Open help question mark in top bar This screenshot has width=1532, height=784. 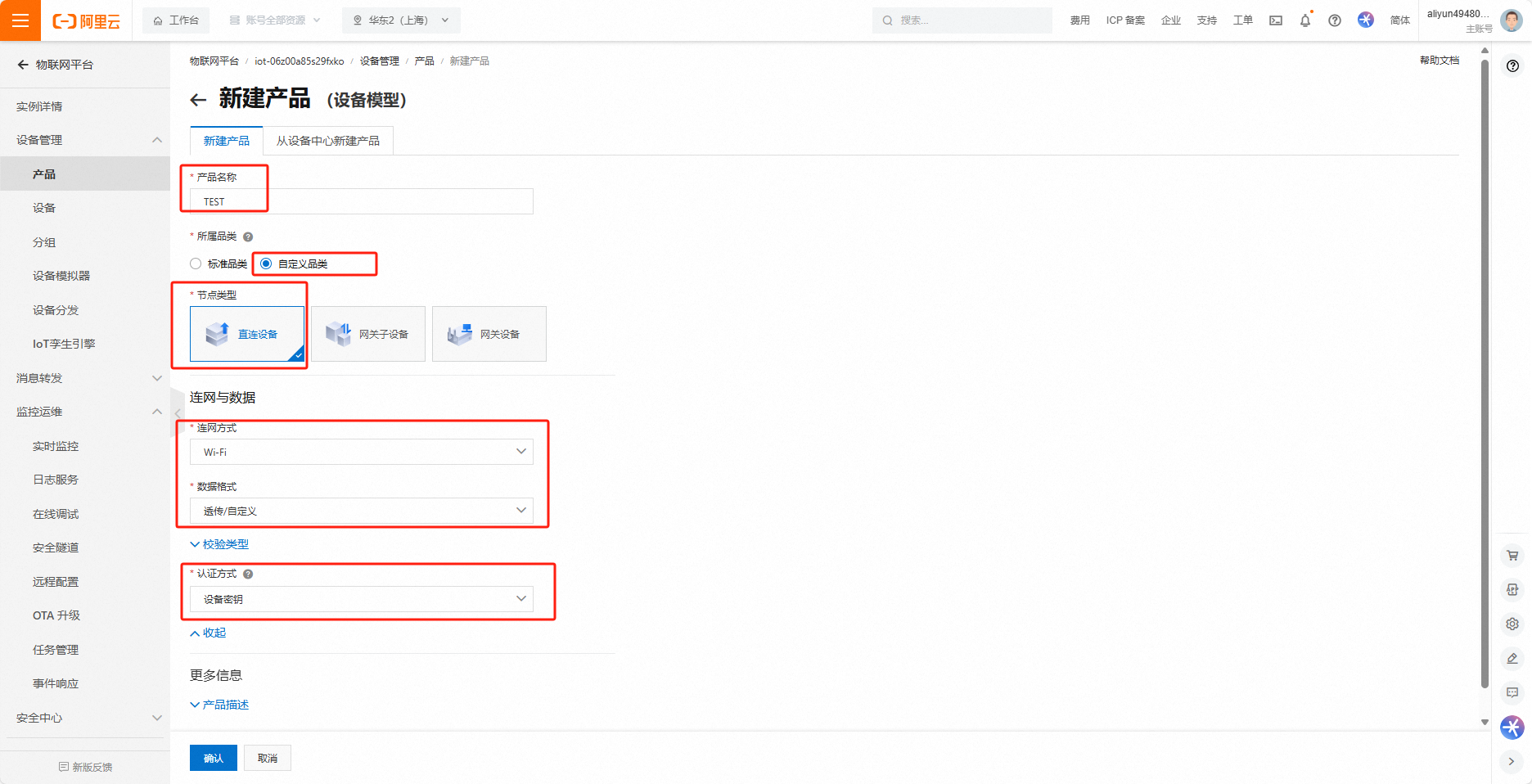tap(1335, 20)
